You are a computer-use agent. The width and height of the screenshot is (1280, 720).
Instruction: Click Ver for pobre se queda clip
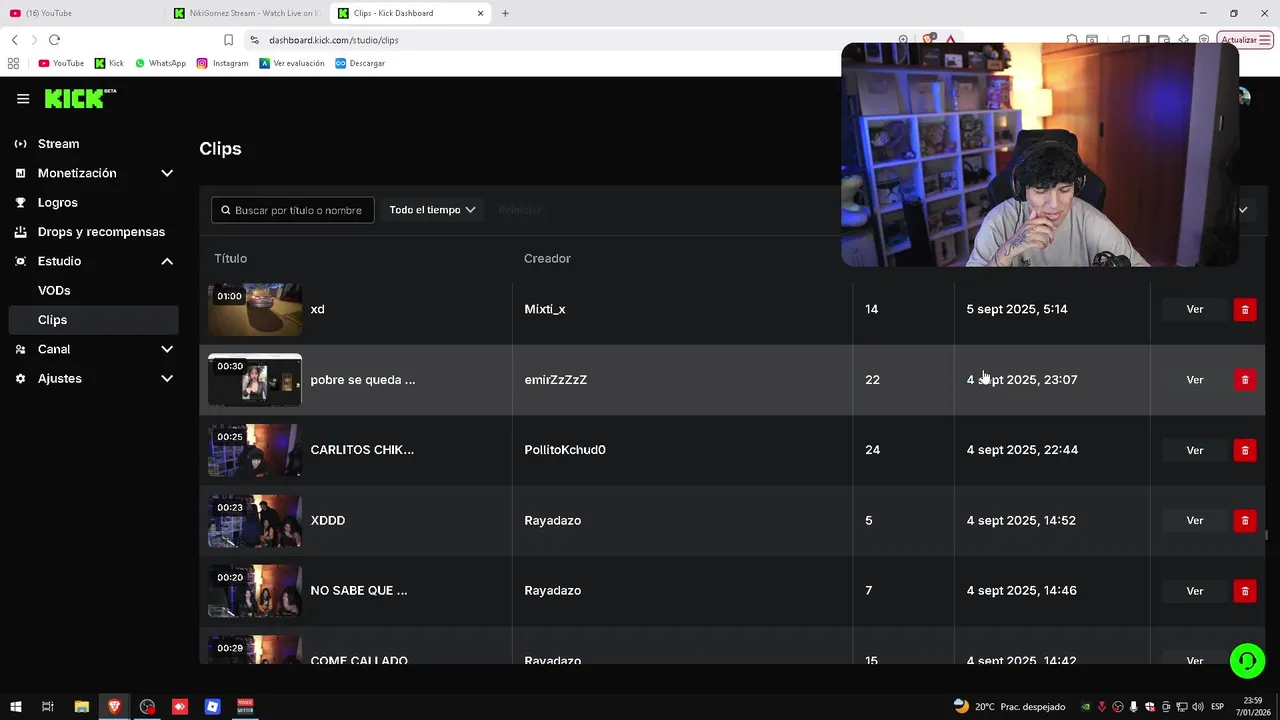(x=1194, y=380)
